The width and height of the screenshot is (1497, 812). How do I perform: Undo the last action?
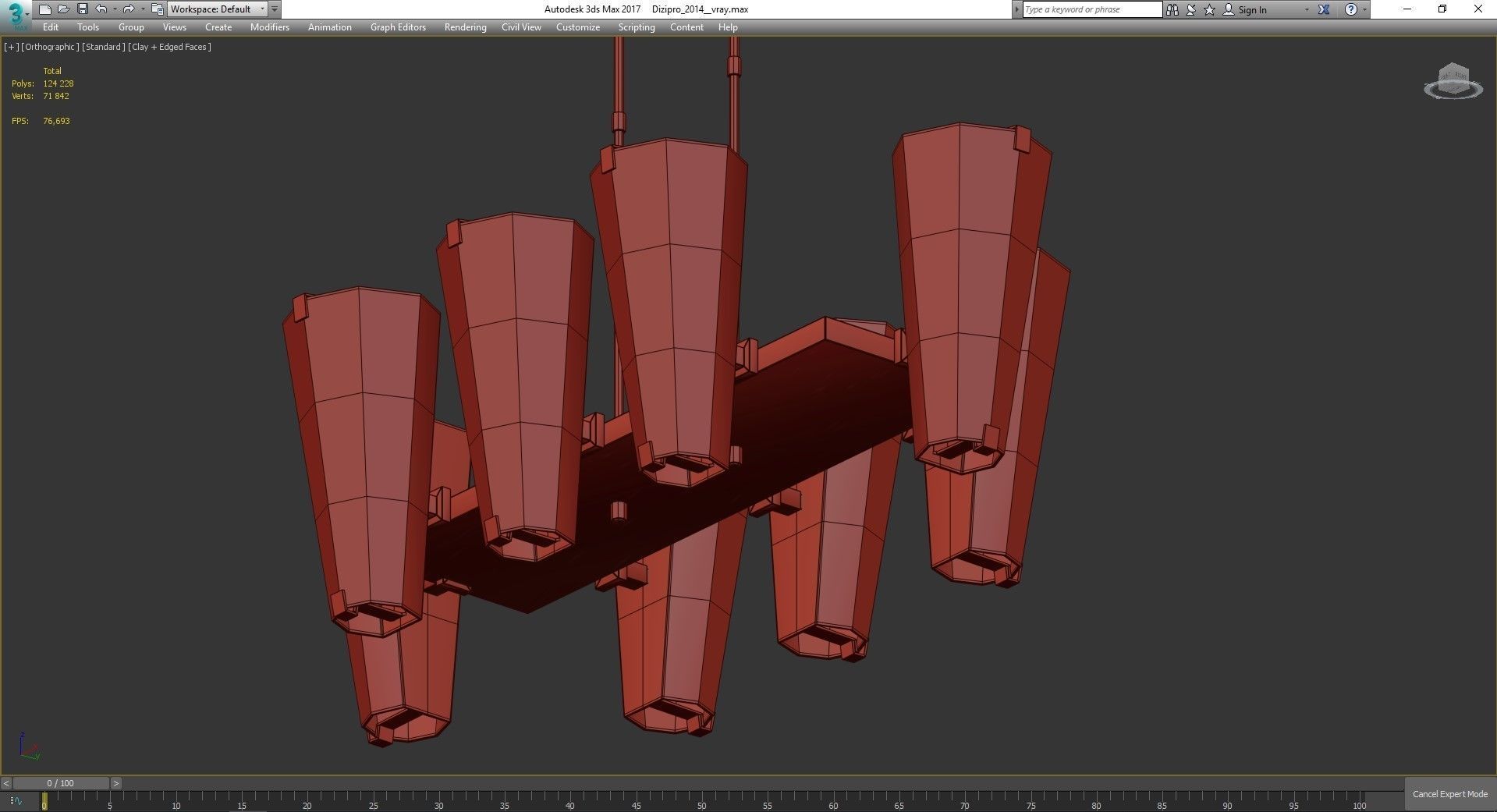[101, 9]
